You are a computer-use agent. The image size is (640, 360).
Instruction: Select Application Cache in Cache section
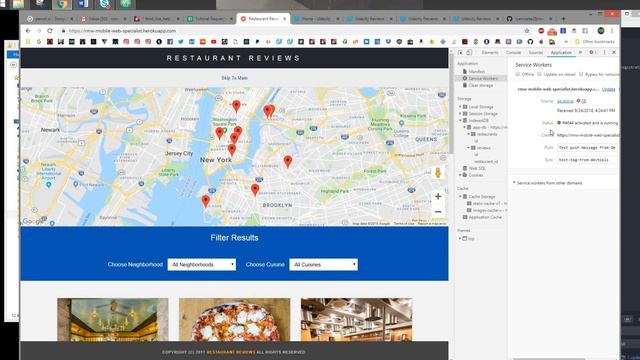click(x=484, y=217)
